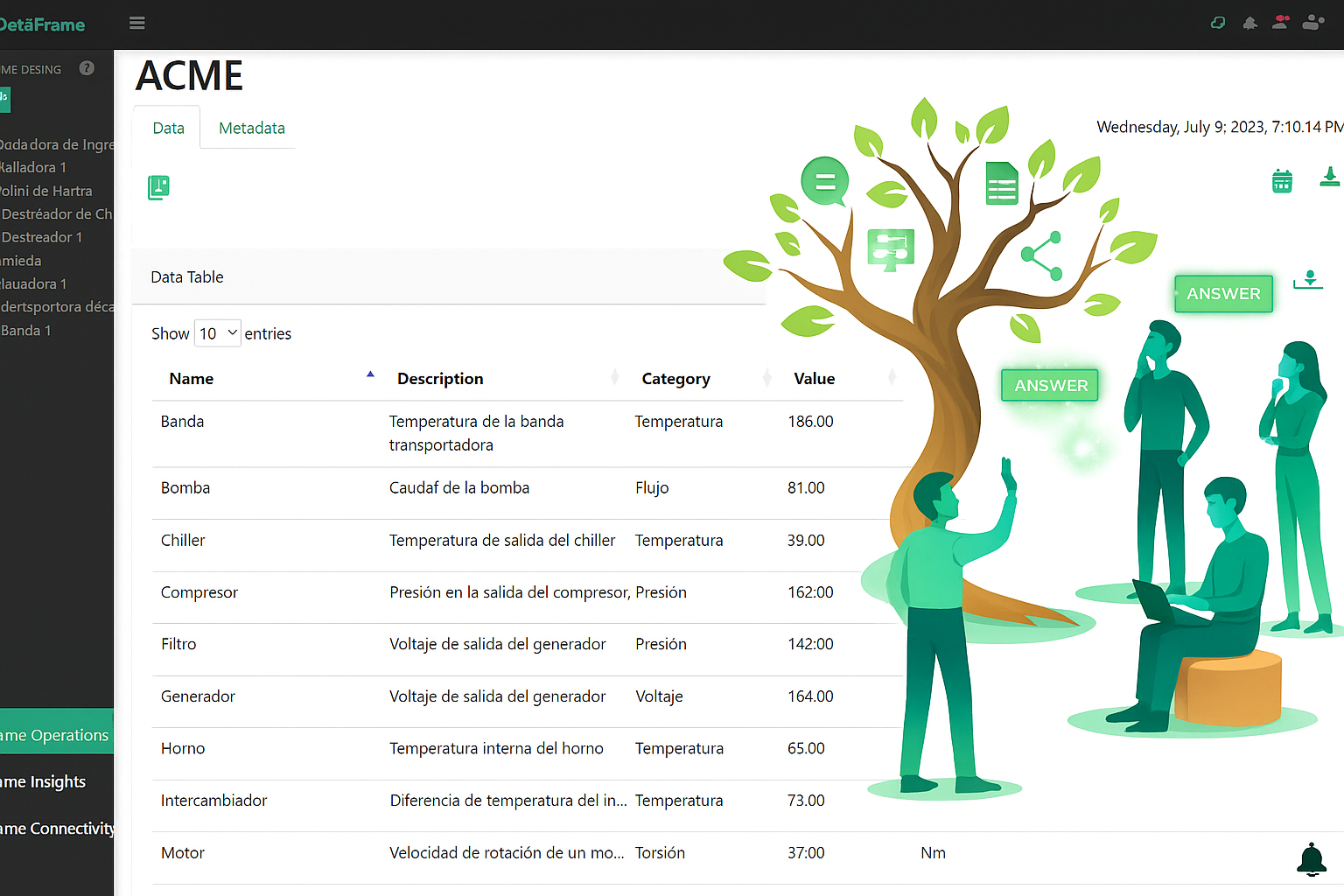Click the Compresor table row
Screen dimensions: 1344x896
(199, 592)
